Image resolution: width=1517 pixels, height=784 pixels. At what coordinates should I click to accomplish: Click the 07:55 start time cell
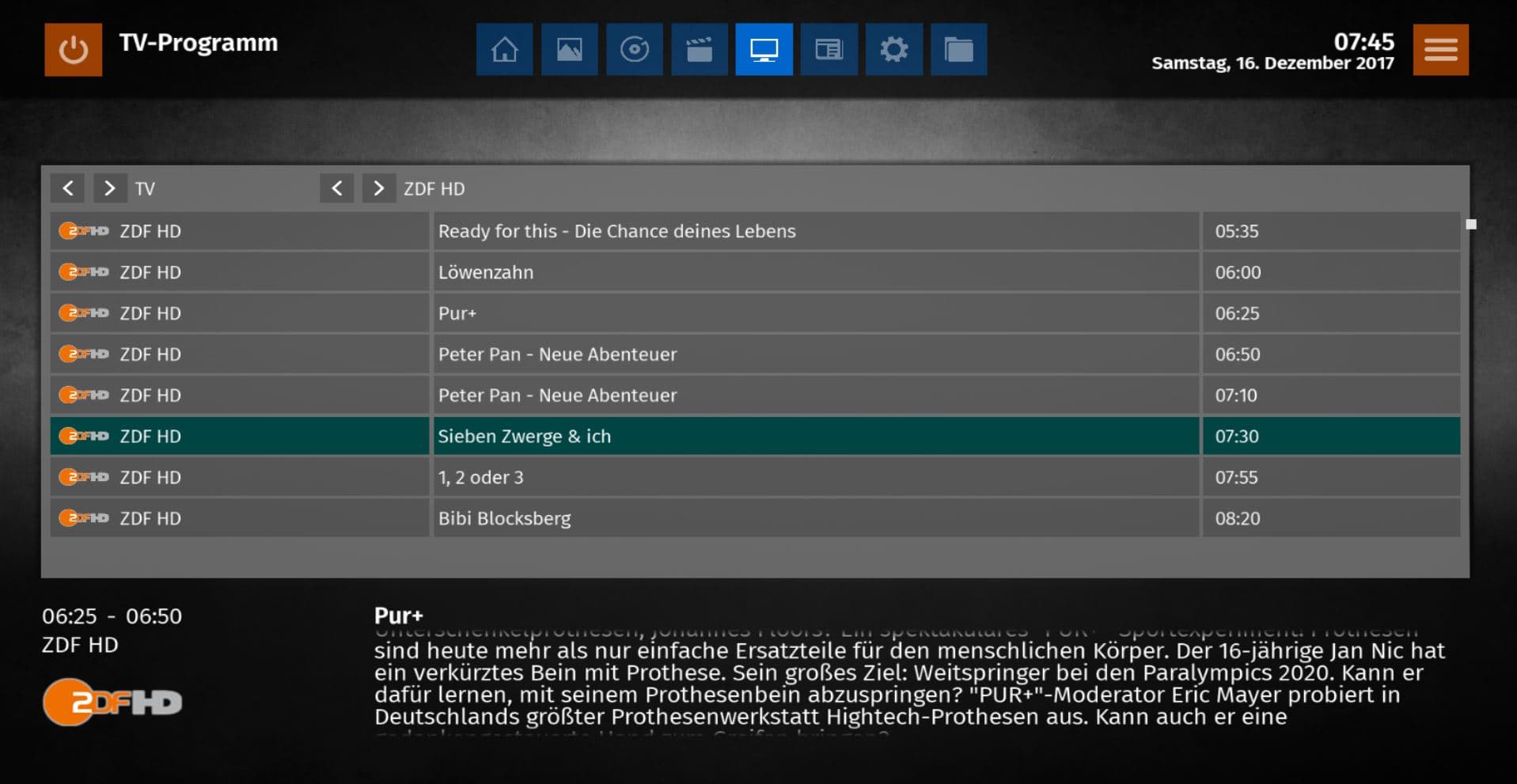1331,477
